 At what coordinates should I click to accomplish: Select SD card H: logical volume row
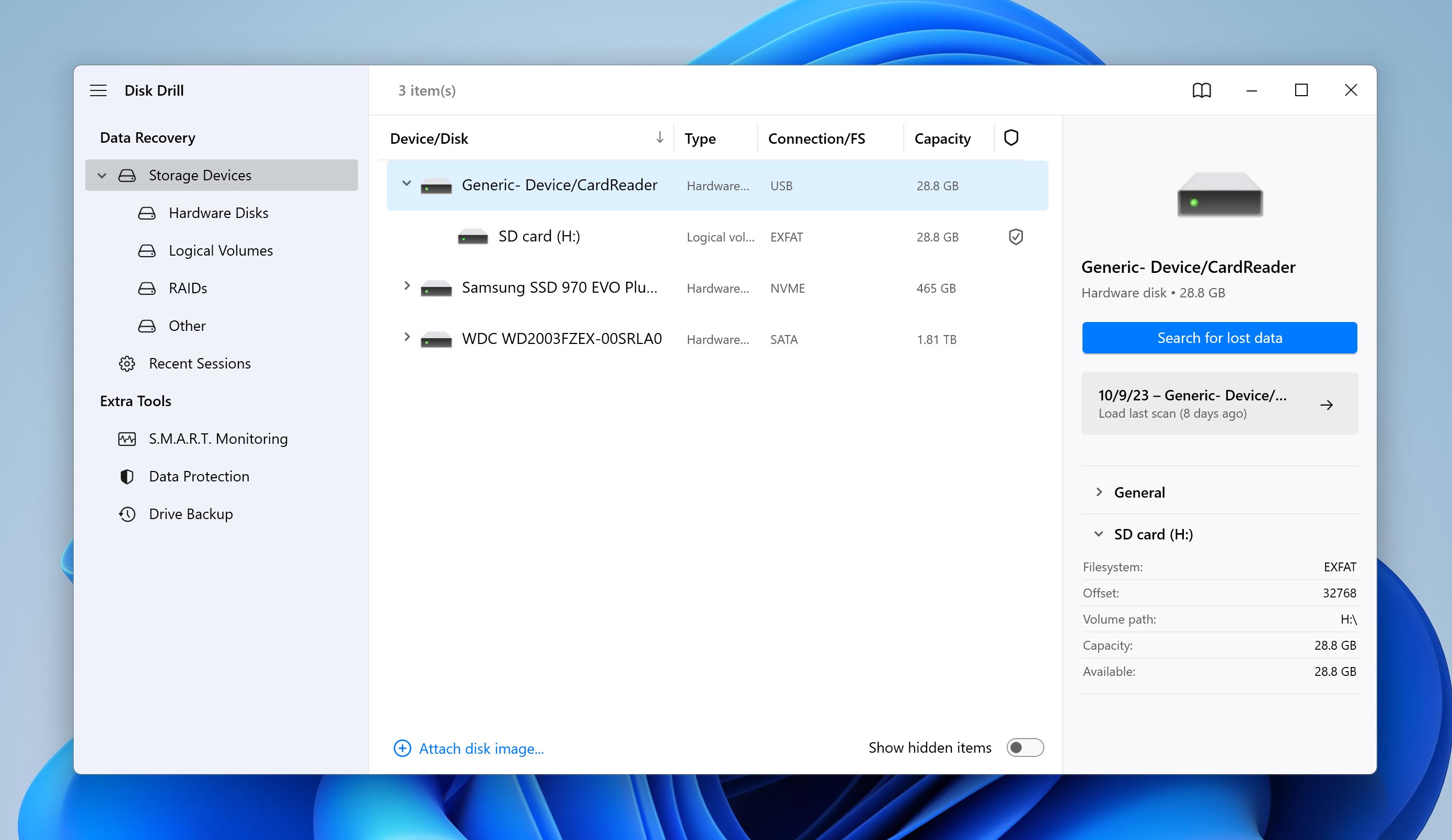click(x=715, y=237)
